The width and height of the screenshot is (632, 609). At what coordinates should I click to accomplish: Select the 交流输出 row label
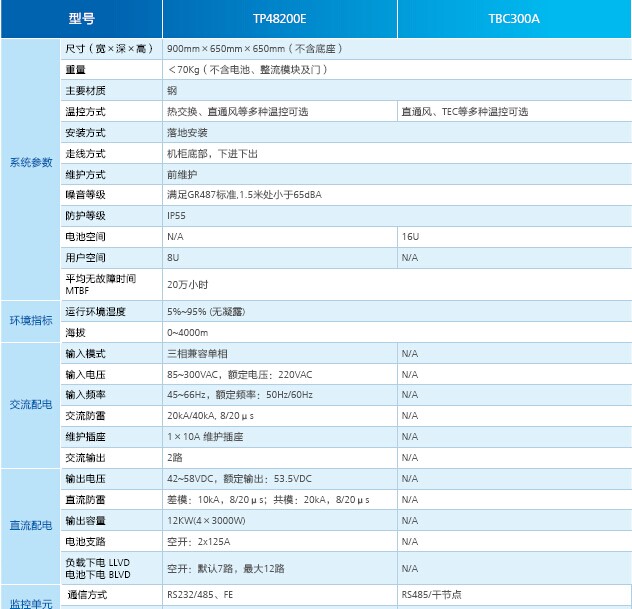click(x=85, y=457)
